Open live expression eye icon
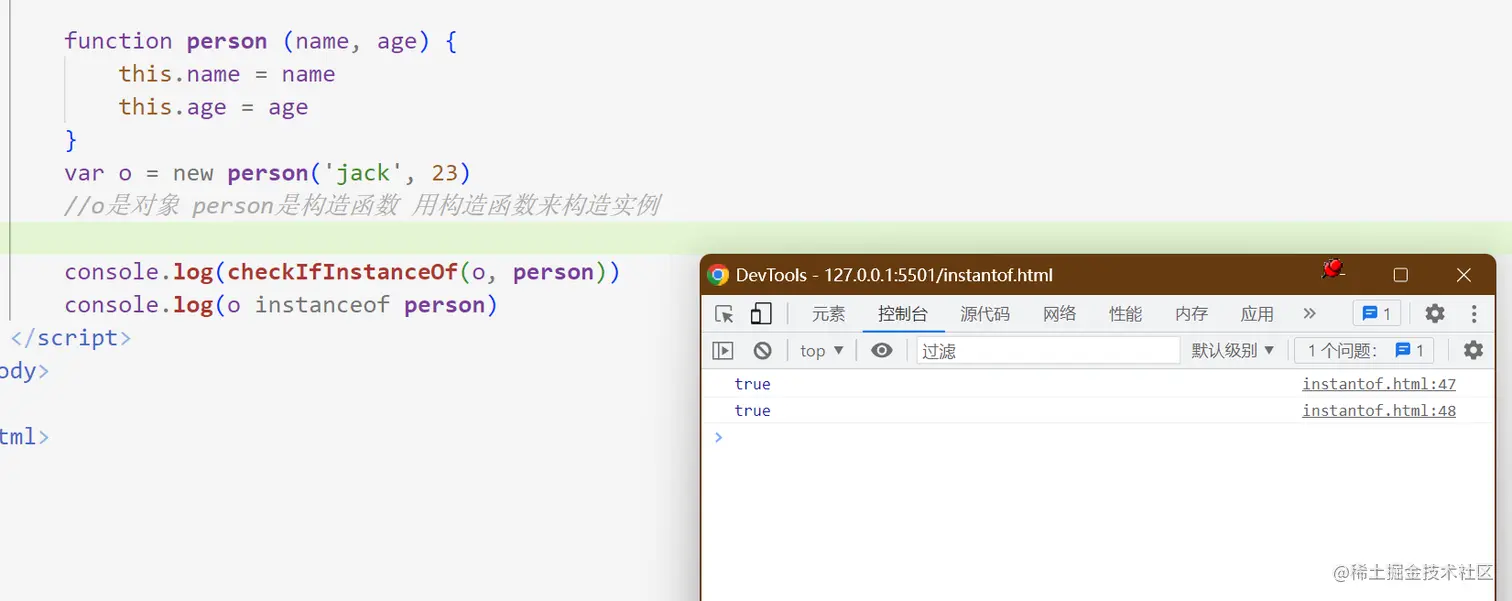Screen dimensions: 1512x601 (x=881, y=350)
